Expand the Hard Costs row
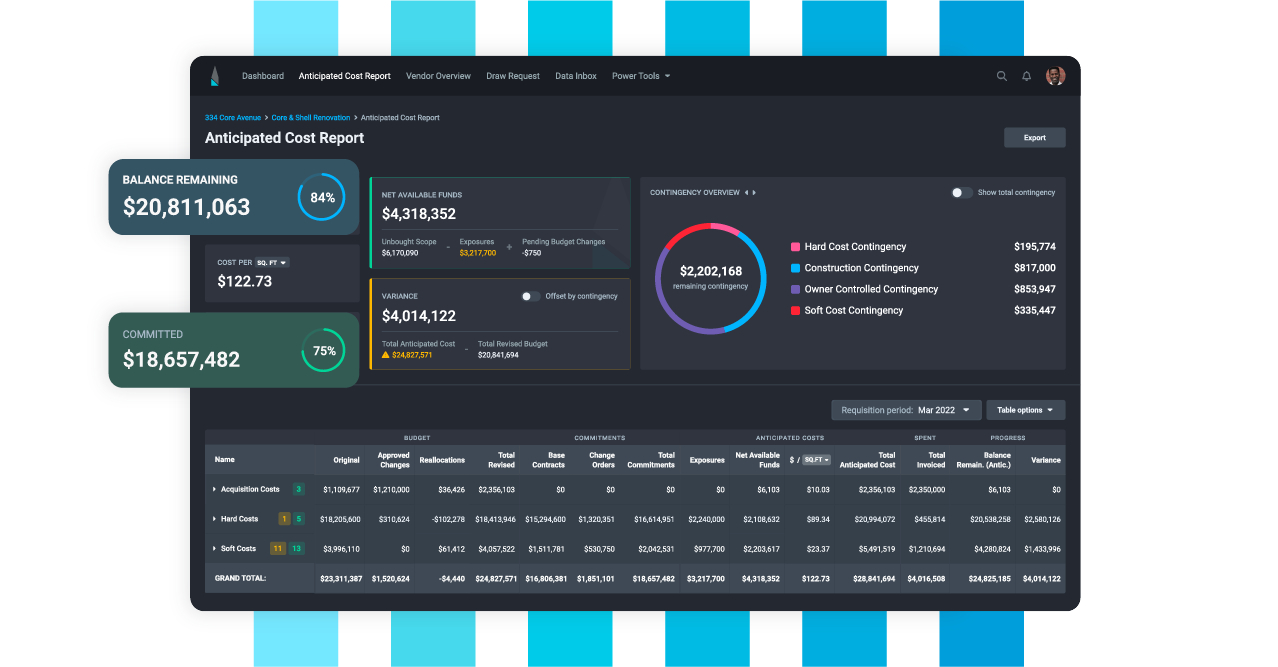 pyautogui.click(x=215, y=519)
